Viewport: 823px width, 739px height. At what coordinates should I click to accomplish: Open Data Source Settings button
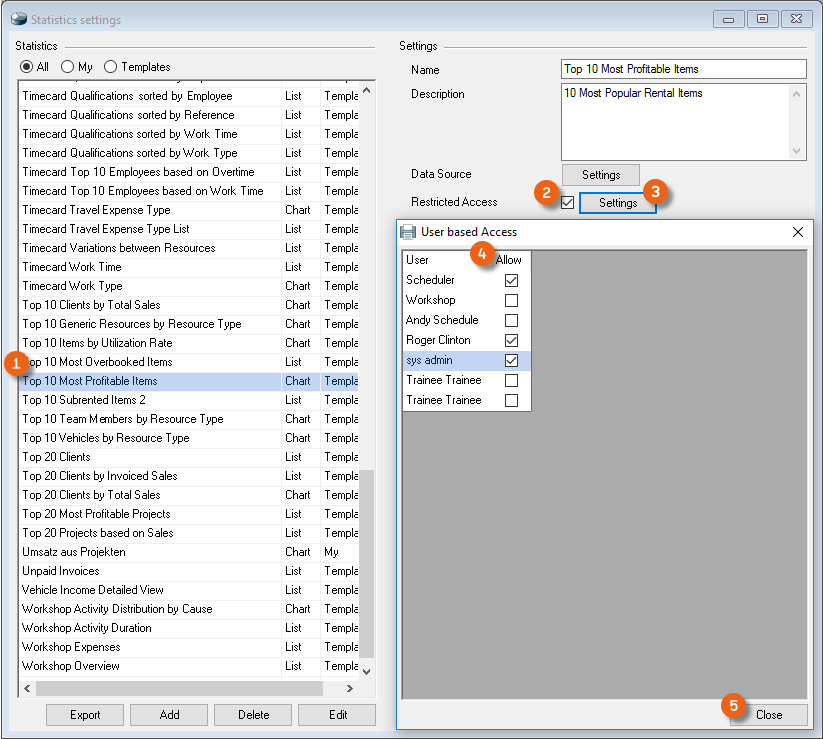601,175
